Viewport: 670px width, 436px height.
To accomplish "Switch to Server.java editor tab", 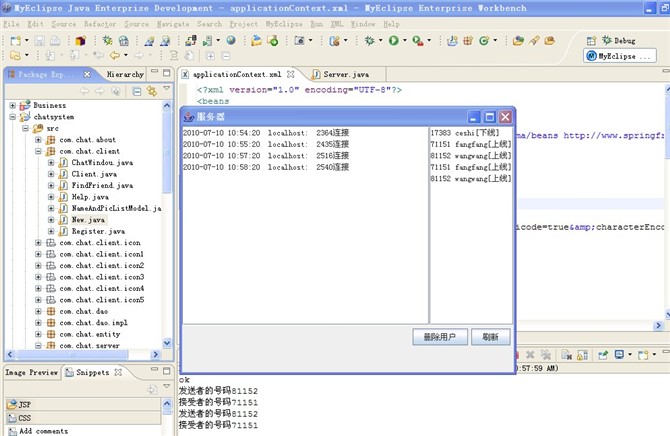I will tap(346, 74).
